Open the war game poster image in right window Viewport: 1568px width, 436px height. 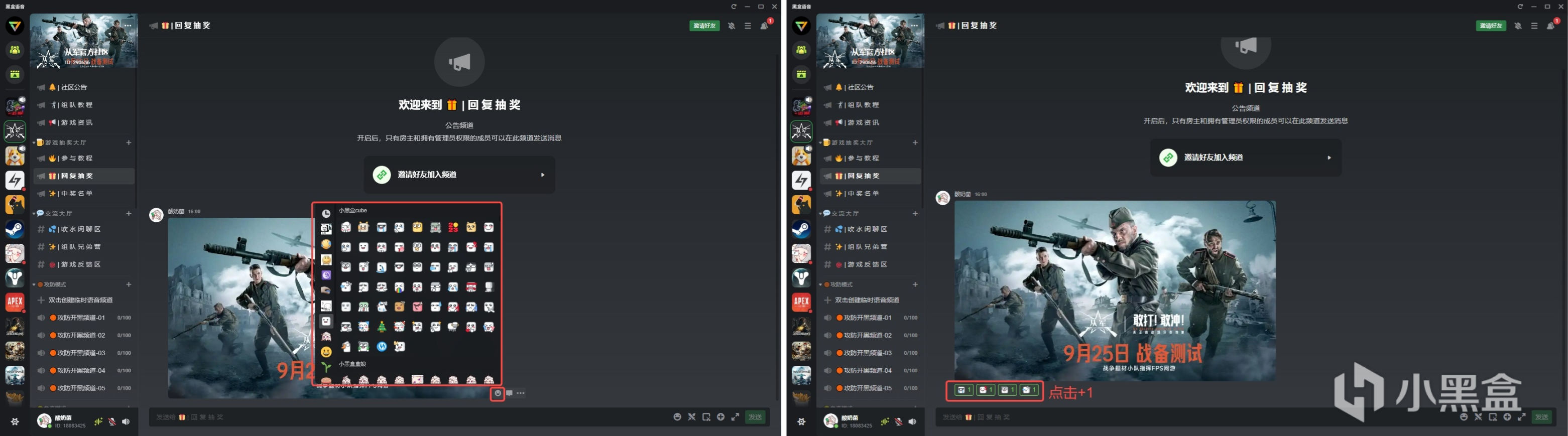(x=1115, y=290)
